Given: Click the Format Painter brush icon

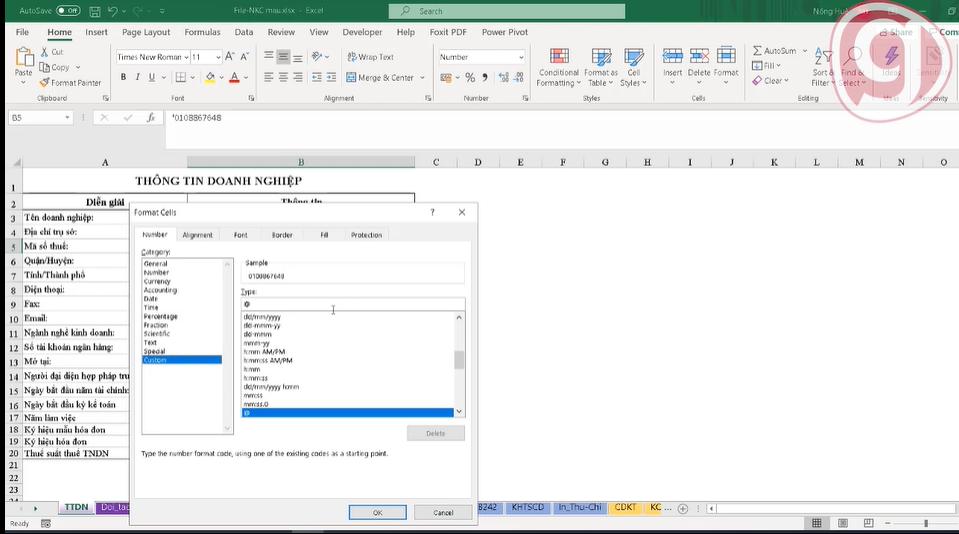Looking at the screenshot, I should click(x=44, y=83).
